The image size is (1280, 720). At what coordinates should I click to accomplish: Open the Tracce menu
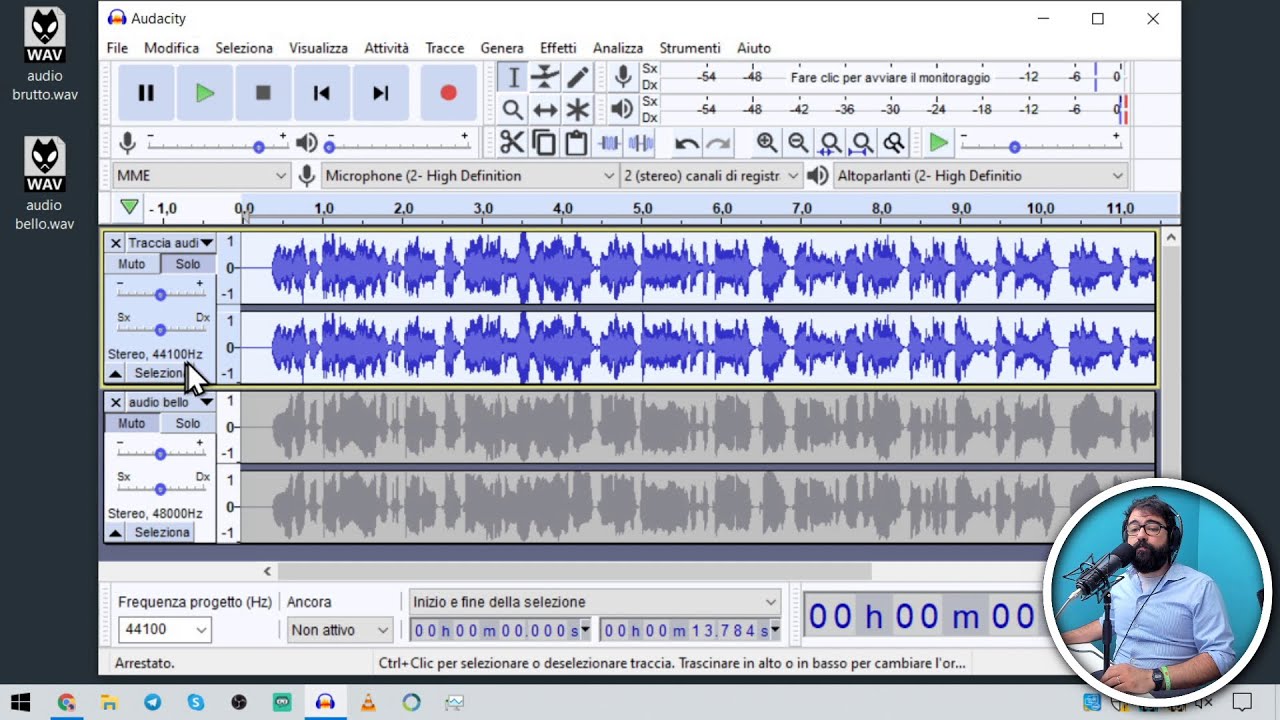(x=445, y=48)
